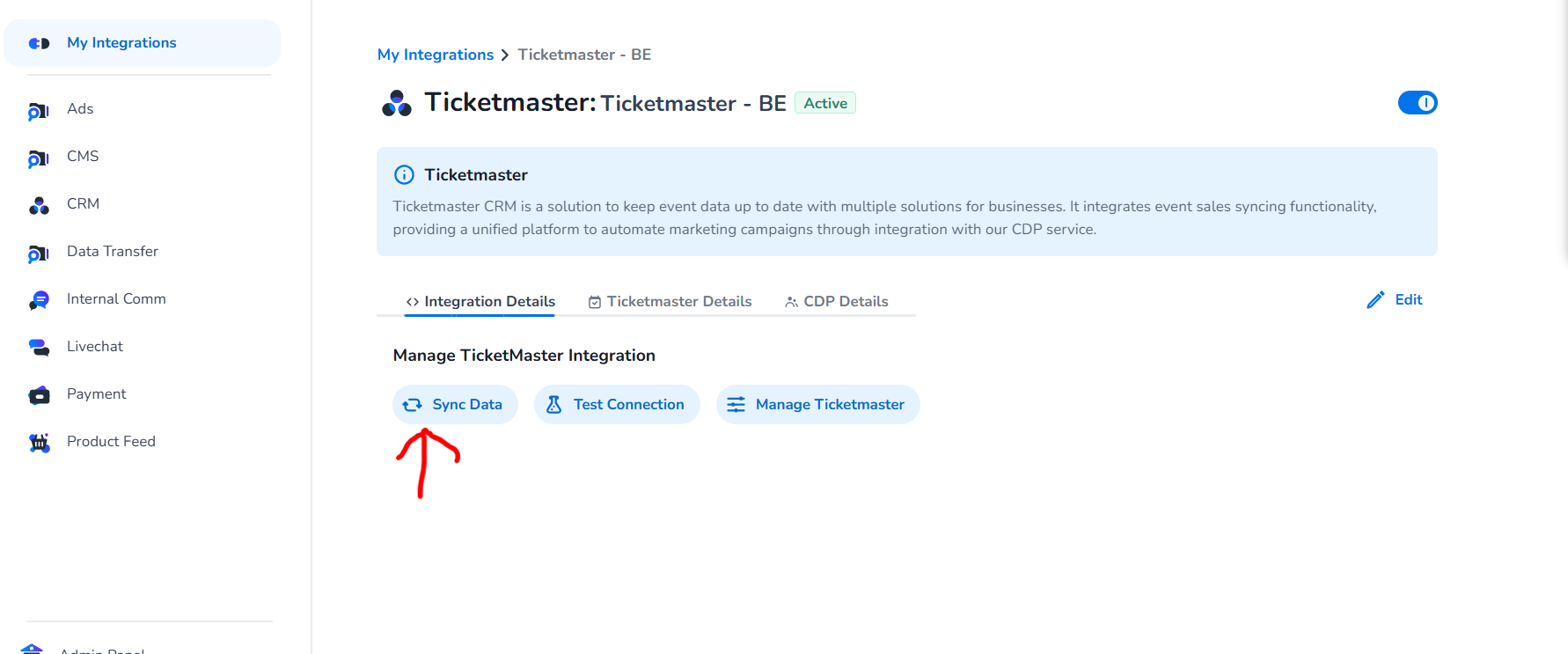The width and height of the screenshot is (1568, 654).
Task: Click the Ads sidebar icon
Action: tap(39, 110)
